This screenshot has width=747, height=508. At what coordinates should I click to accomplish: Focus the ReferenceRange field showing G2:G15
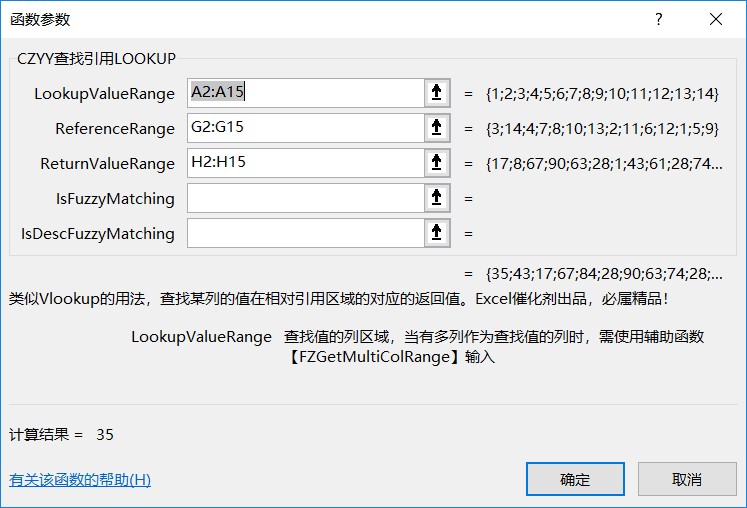[x=305, y=128]
